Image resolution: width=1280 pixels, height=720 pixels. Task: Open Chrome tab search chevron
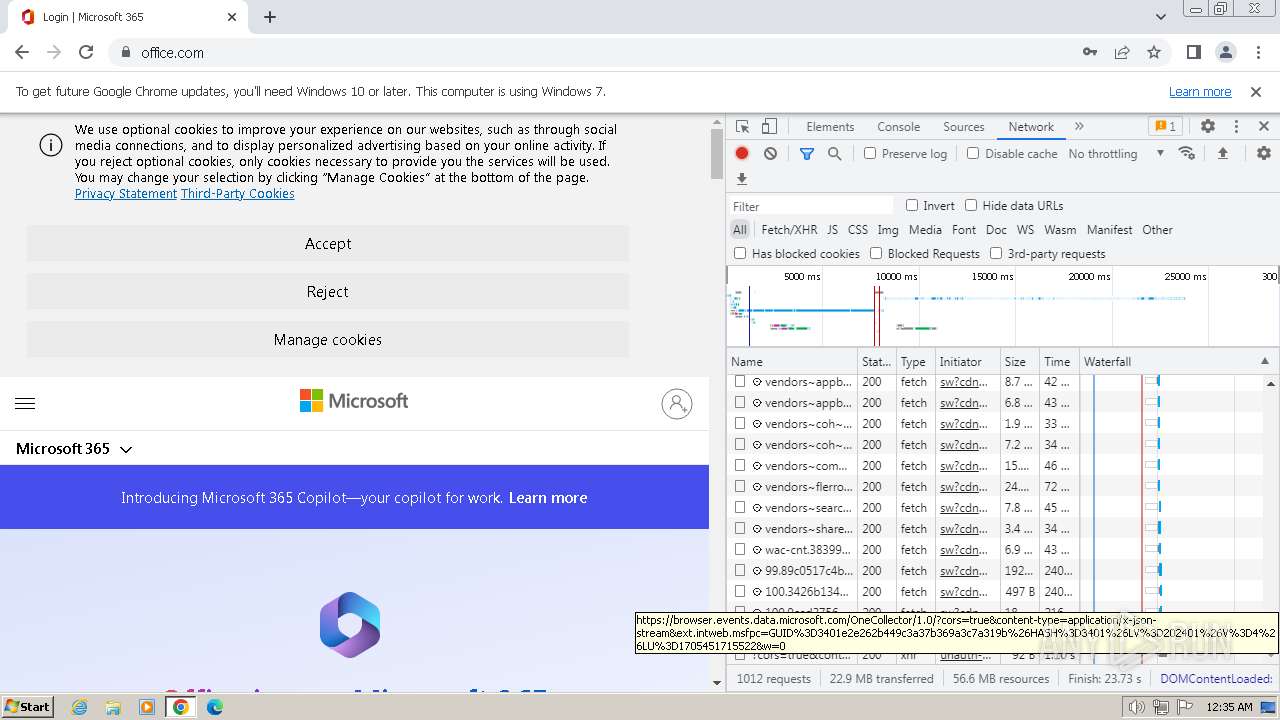pyautogui.click(x=1161, y=17)
